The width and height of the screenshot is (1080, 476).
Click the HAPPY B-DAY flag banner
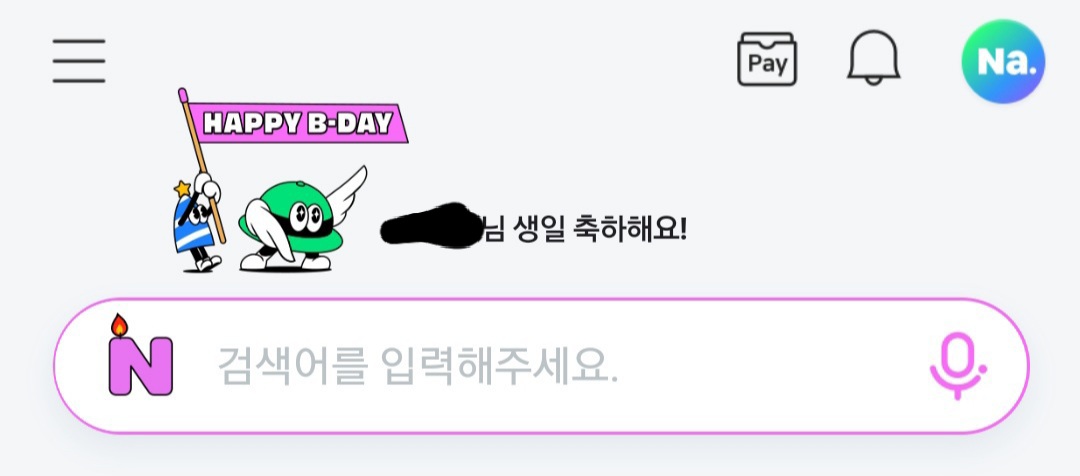pyautogui.click(x=298, y=123)
